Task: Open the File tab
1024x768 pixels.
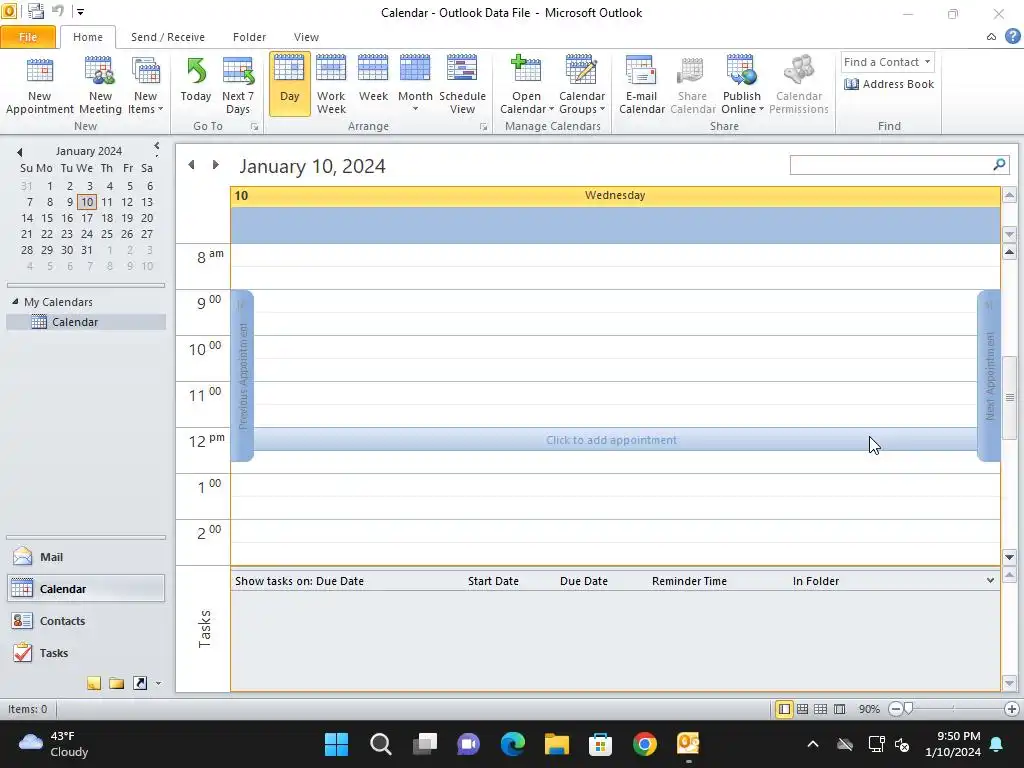Action: tap(28, 37)
